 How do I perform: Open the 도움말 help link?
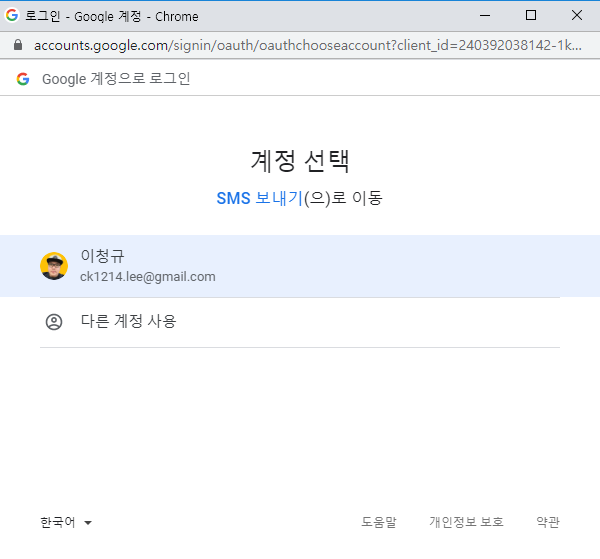(379, 522)
